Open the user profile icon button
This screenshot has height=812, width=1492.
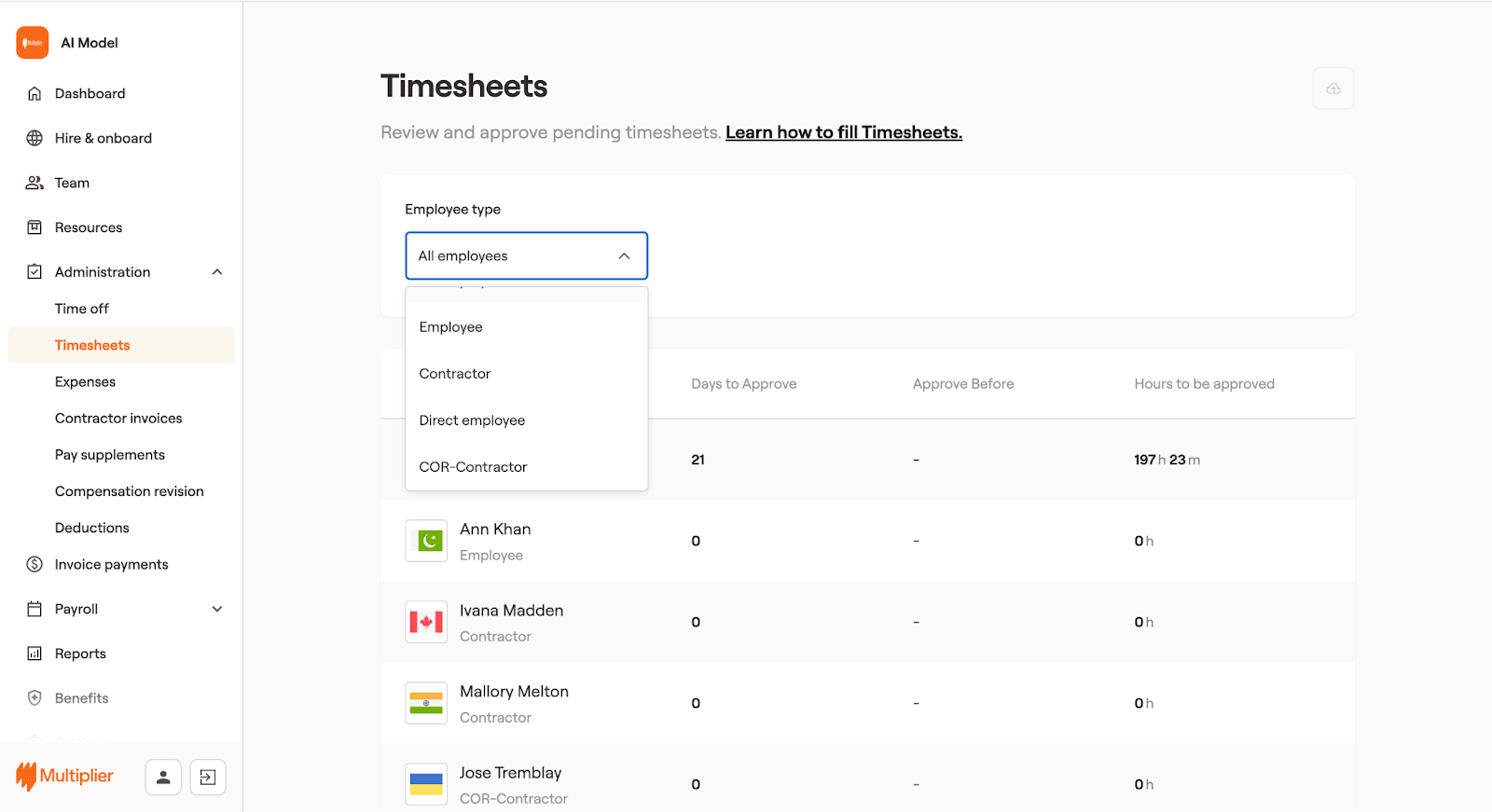click(163, 777)
